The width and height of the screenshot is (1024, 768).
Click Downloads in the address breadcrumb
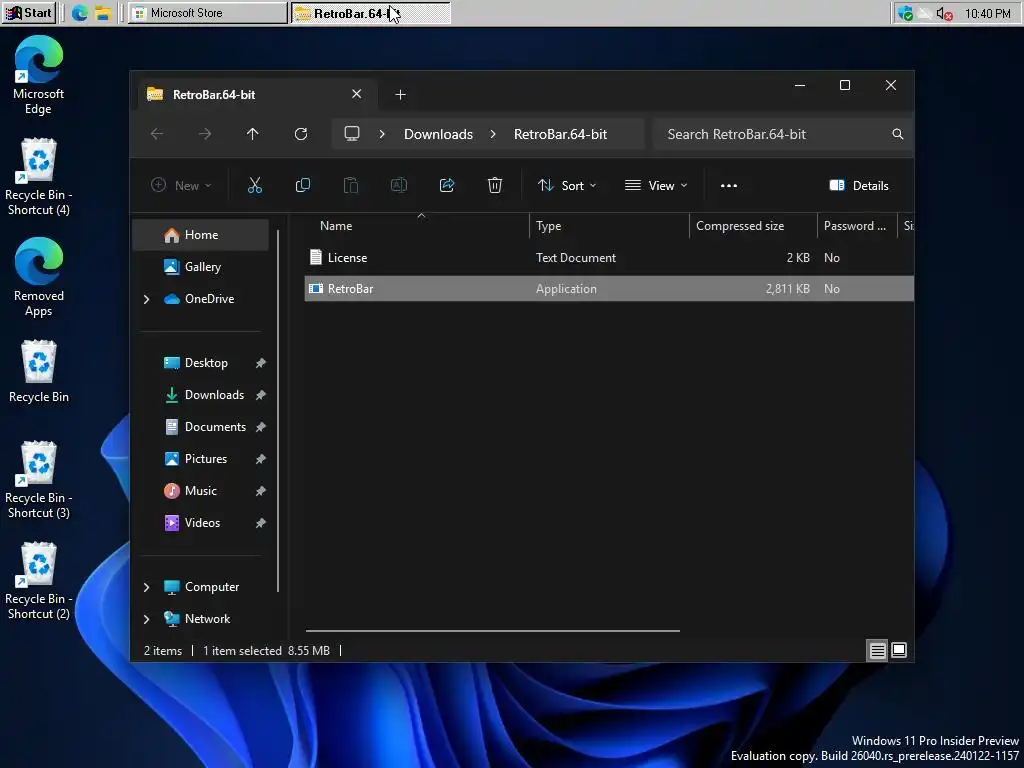[x=438, y=134]
